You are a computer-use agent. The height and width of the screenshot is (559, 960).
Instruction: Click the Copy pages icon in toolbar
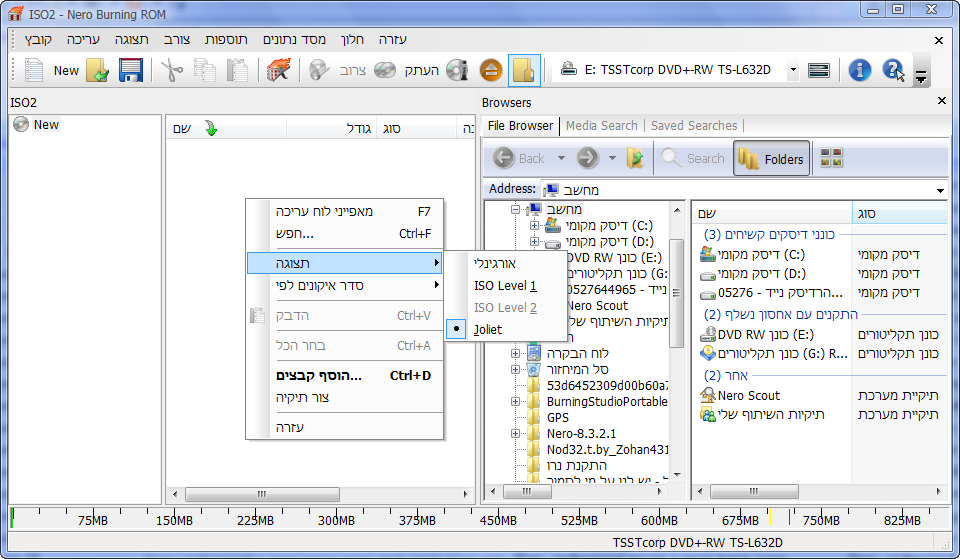(x=204, y=70)
